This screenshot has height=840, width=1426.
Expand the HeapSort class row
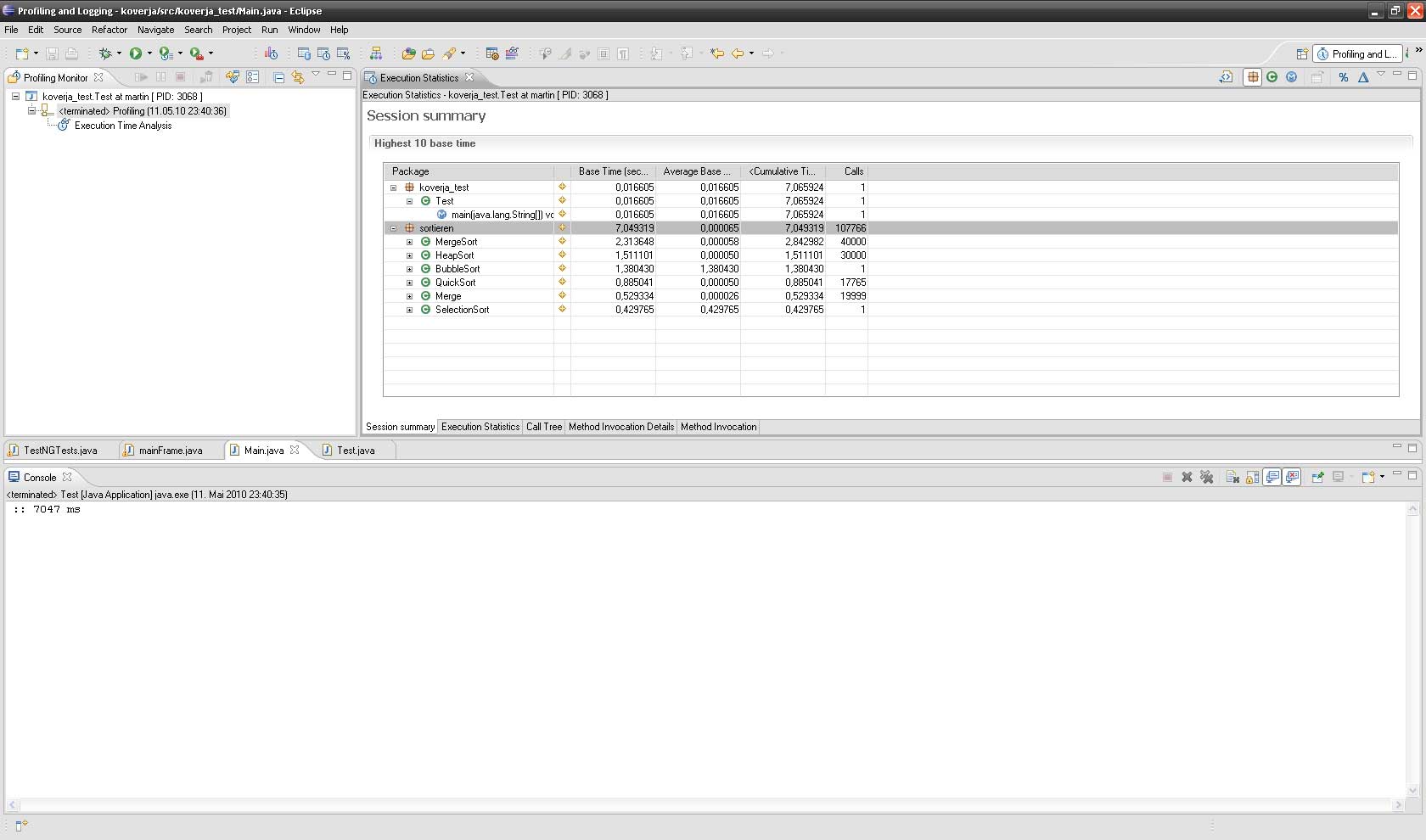[409, 255]
